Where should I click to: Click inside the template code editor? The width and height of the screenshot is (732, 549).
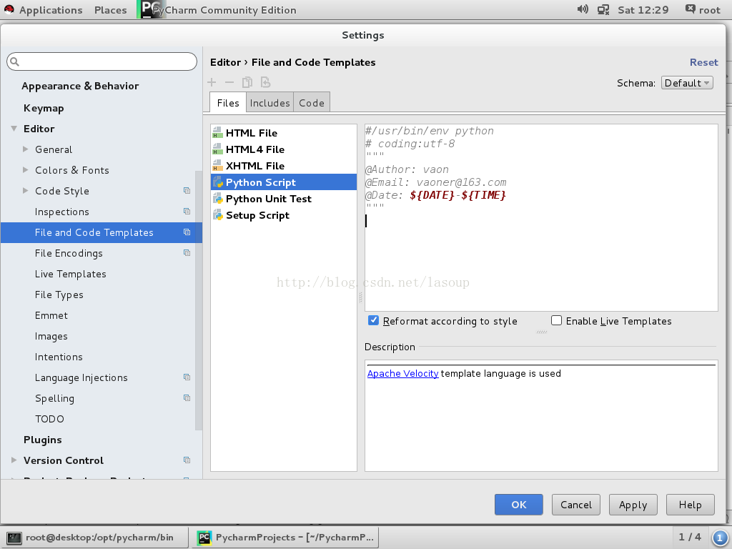coord(541,218)
